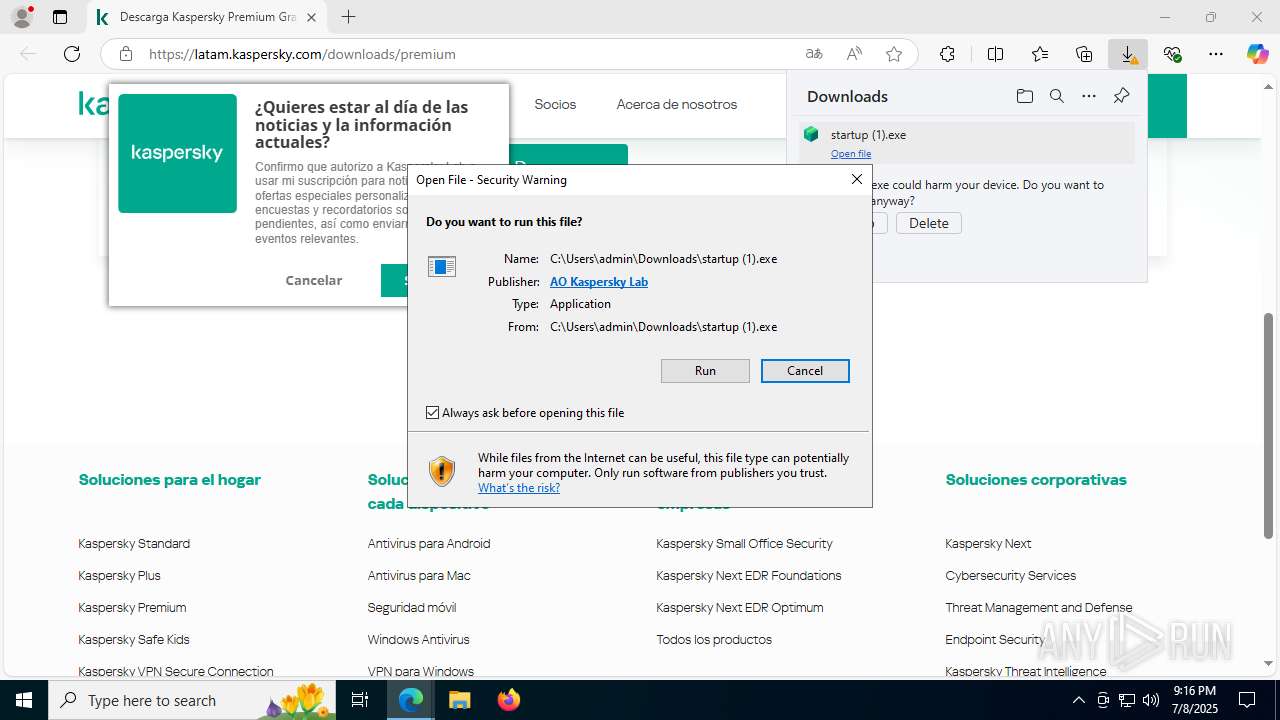Close the Descarga Kaspersky Premium tab
This screenshot has width=1280, height=720.
(x=311, y=17)
